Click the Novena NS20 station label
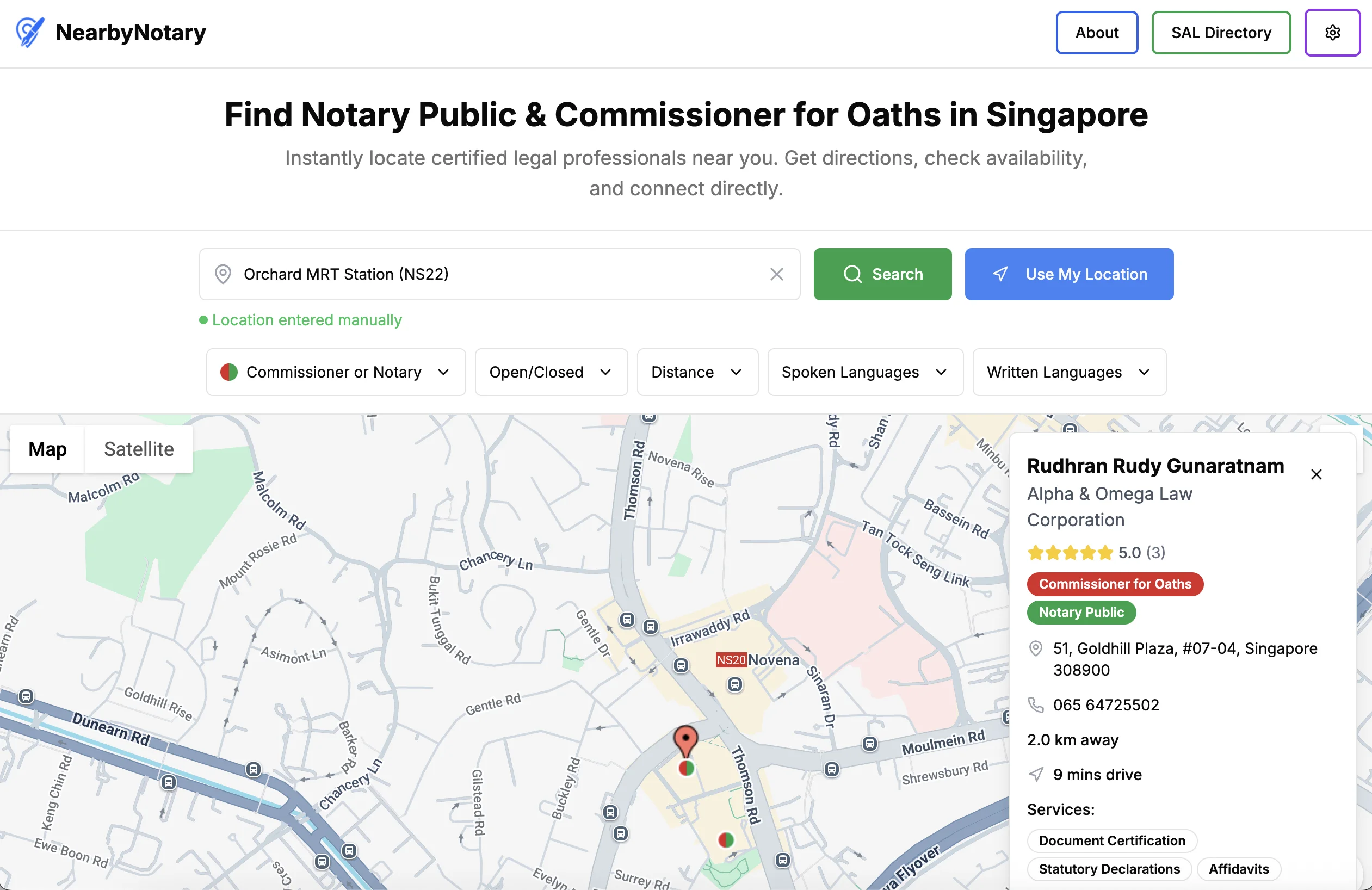Image resolution: width=1372 pixels, height=890 pixels. pyautogui.click(x=757, y=660)
